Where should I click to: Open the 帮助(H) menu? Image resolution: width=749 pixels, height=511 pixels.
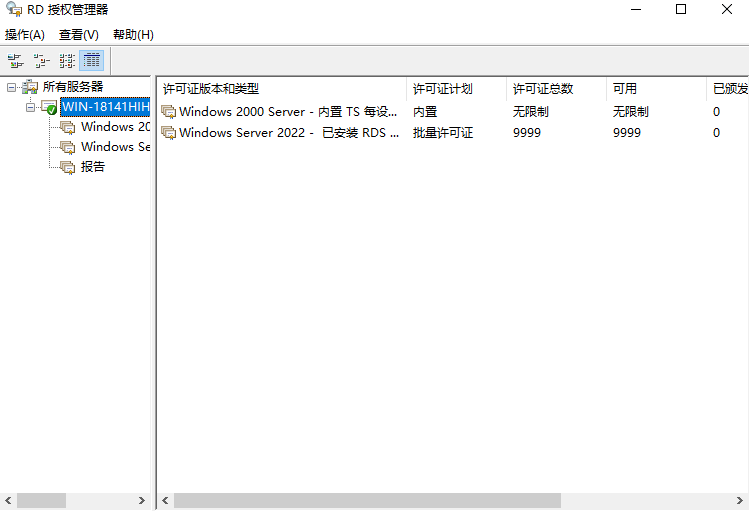133,34
